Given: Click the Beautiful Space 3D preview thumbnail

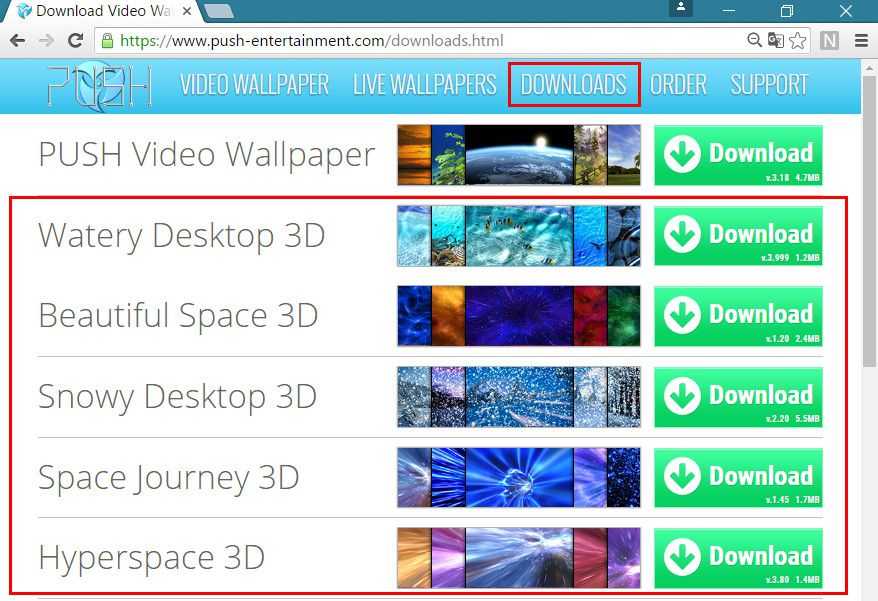Looking at the screenshot, I should [518, 316].
